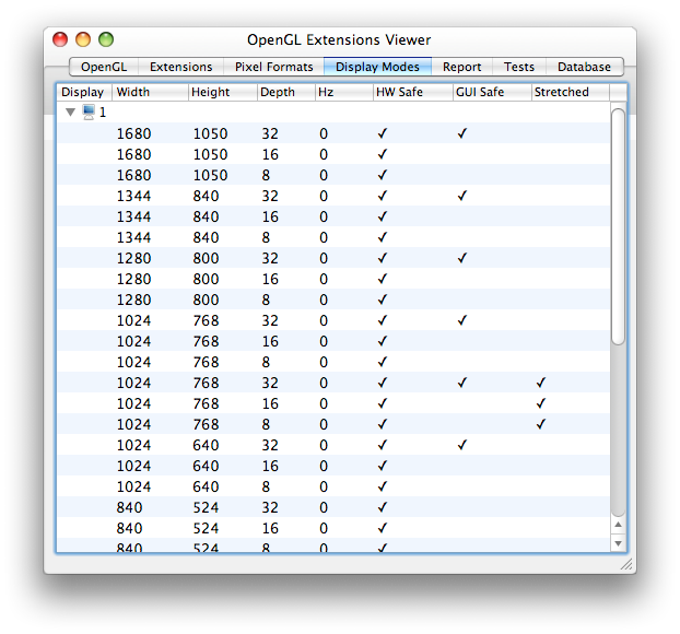Go to the Pixel Formats tab
The height and width of the screenshot is (634, 680).
coord(274,67)
